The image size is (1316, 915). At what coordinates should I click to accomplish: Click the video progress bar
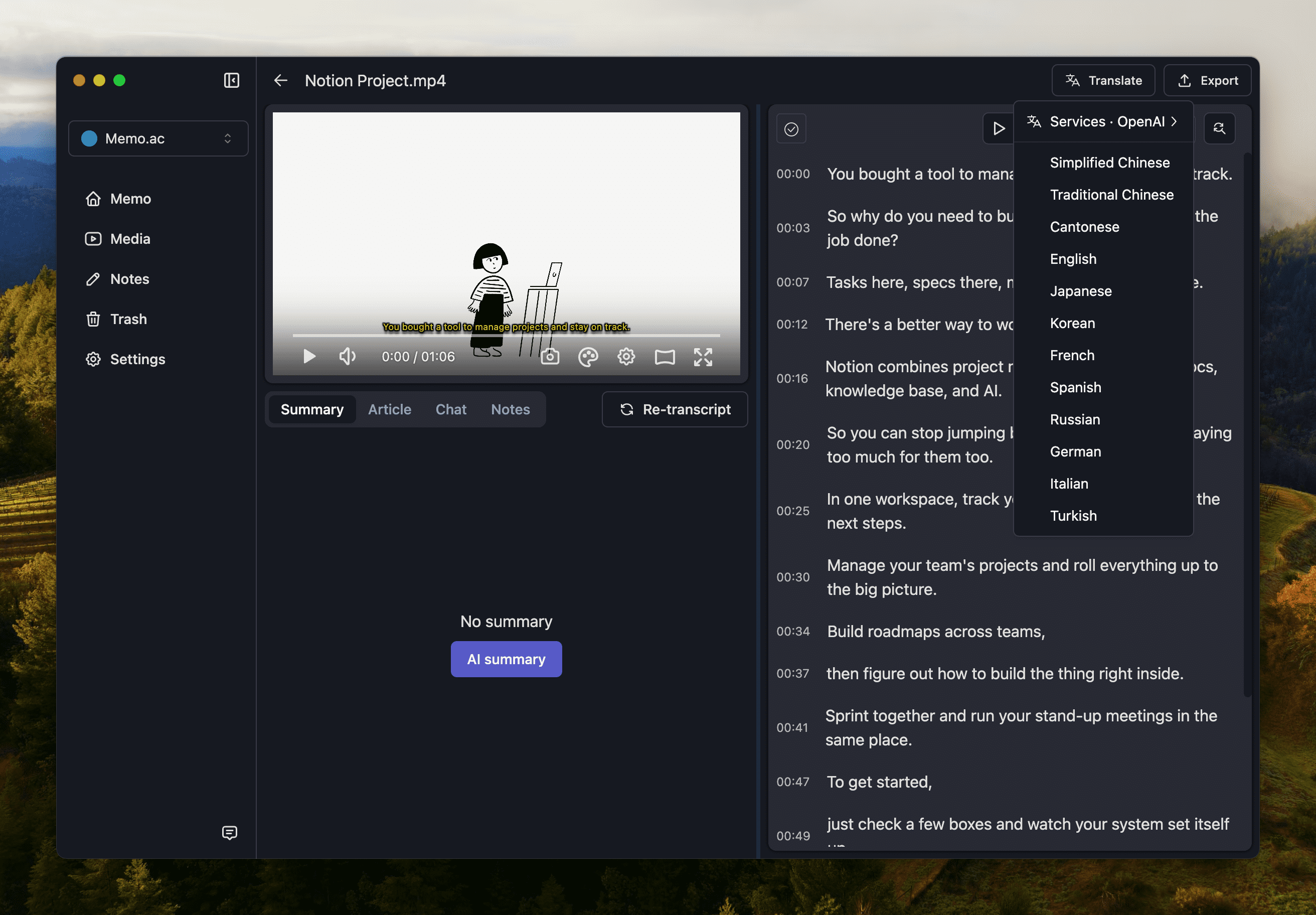506,335
